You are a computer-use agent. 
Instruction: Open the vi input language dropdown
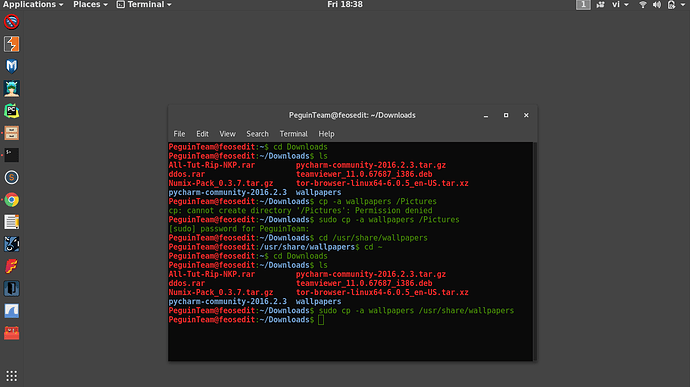620,4
